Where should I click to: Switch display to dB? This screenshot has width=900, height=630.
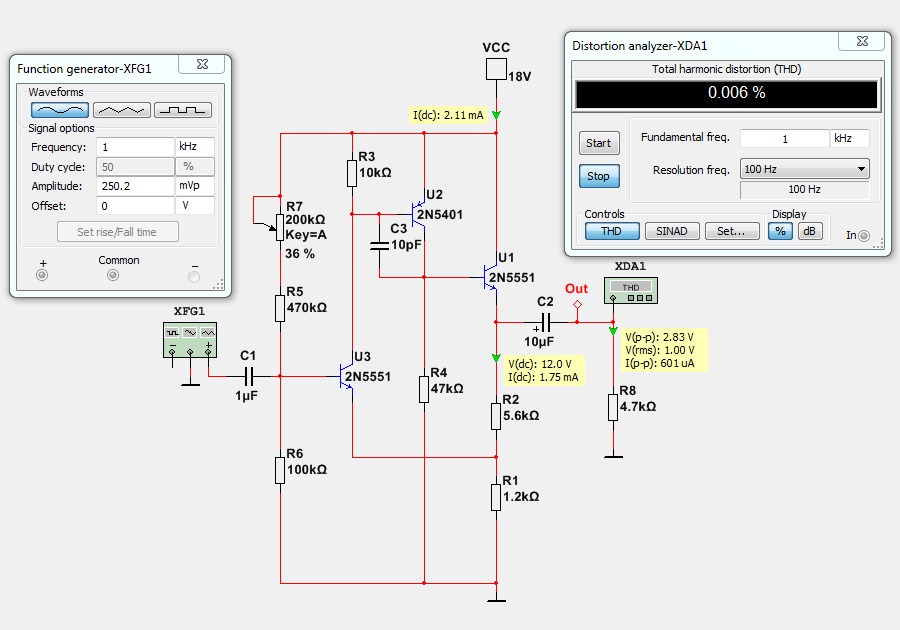pyautogui.click(x=810, y=231)
